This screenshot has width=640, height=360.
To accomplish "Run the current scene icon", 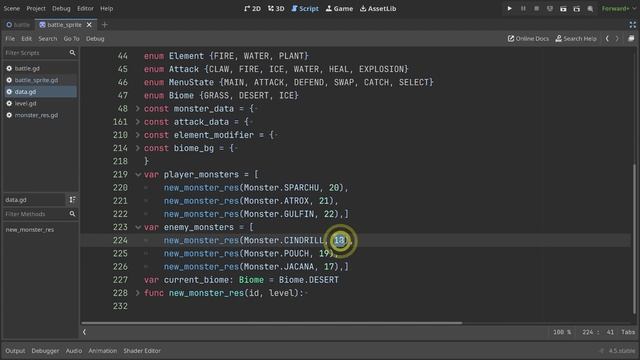I will coord(563,9).
